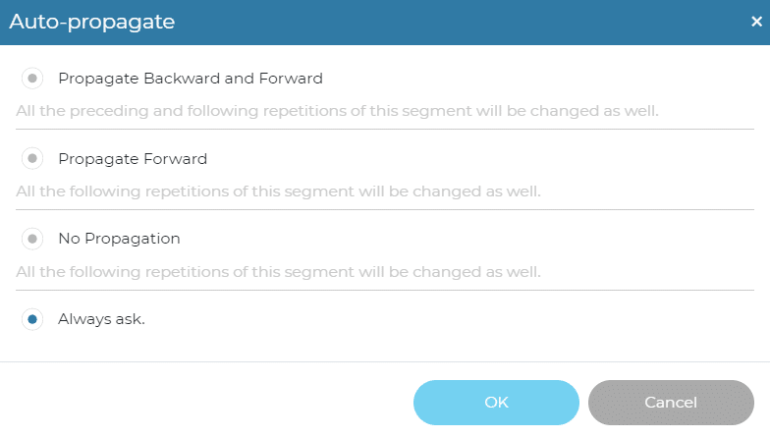Image resolution: width=770 pixels, height=437 pixels.
Task: Click the description line below No Propagation
Action: coord(278,271)
